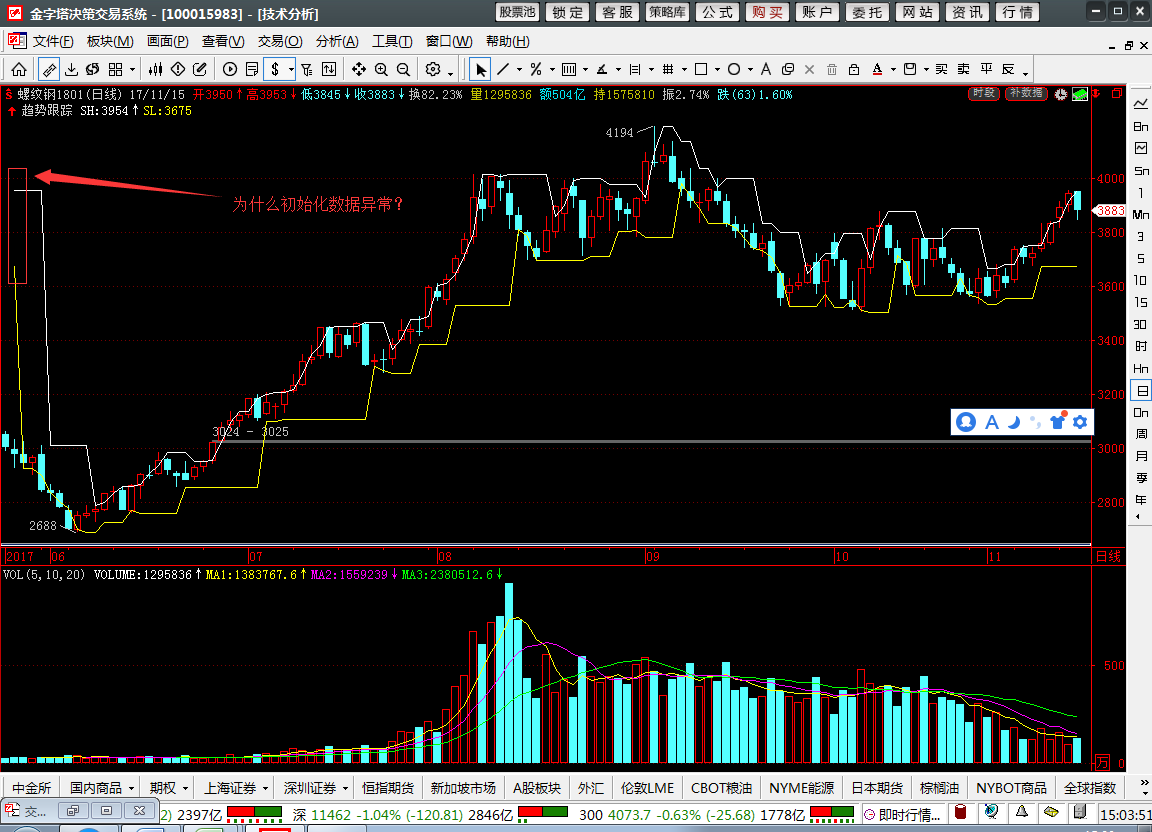Viewport: 1152px width, 832px height.
Task: Click the blue settings gear in floating toolbar
Action: pos(1080,422)
